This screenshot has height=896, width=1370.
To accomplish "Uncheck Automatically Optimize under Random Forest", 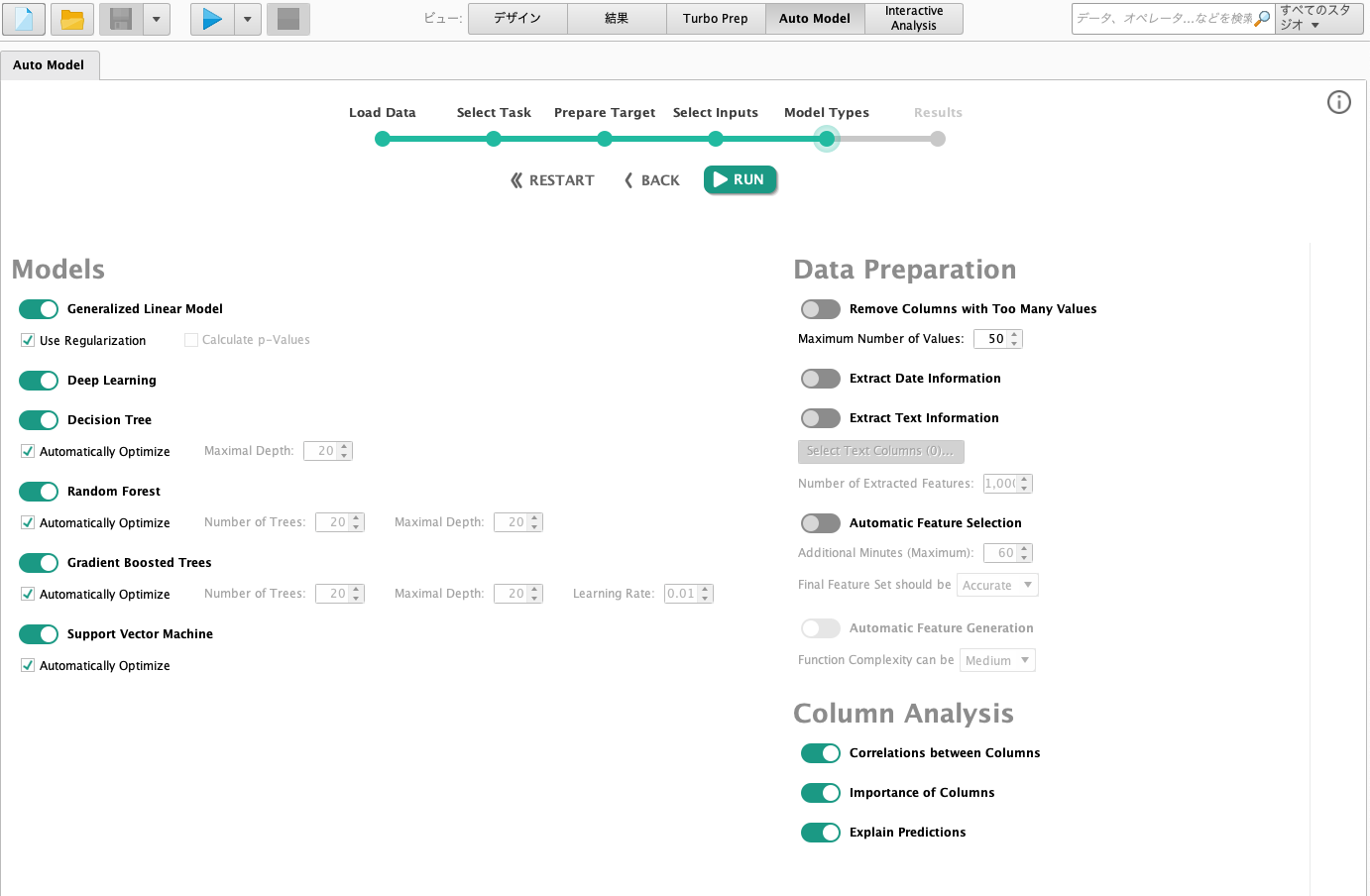I will tap(28, 522).
